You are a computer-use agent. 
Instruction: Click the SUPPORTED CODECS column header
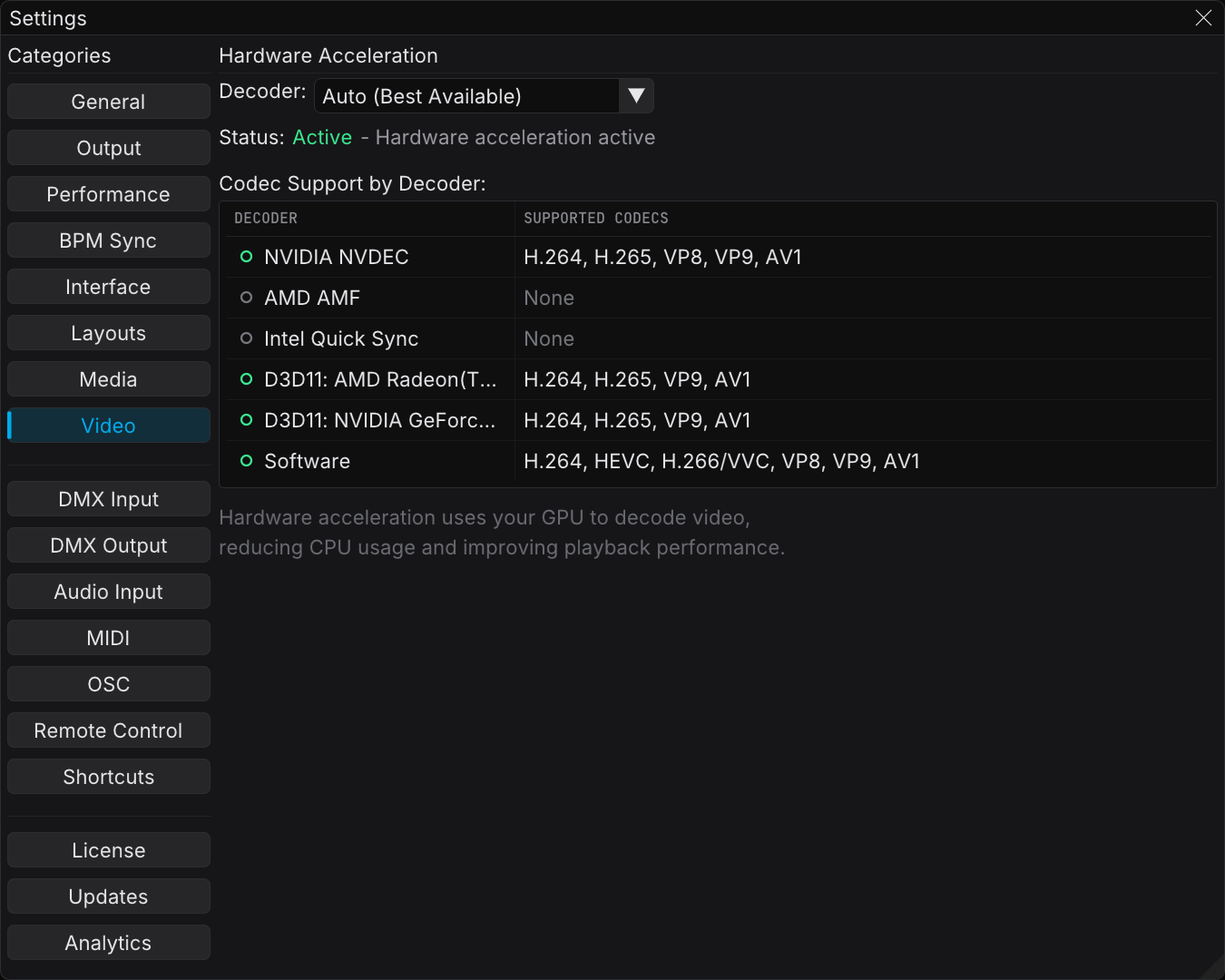596,218
